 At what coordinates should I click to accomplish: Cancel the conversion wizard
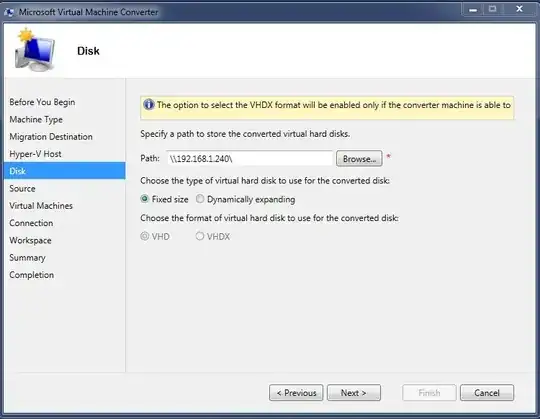pyautogui.click(x=487, y=393)
